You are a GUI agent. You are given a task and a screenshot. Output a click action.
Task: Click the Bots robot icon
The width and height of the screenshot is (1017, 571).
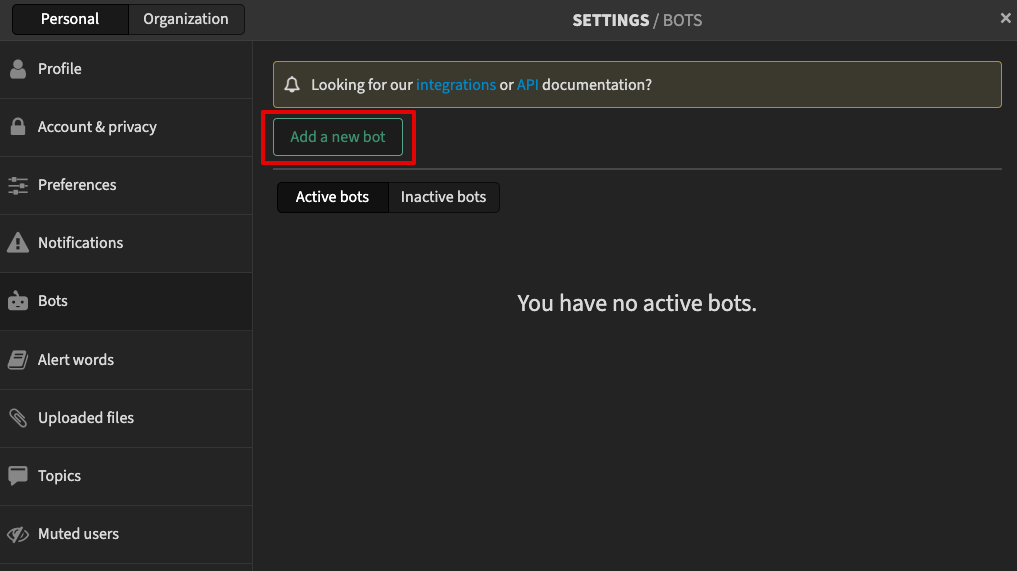[18, 301]
